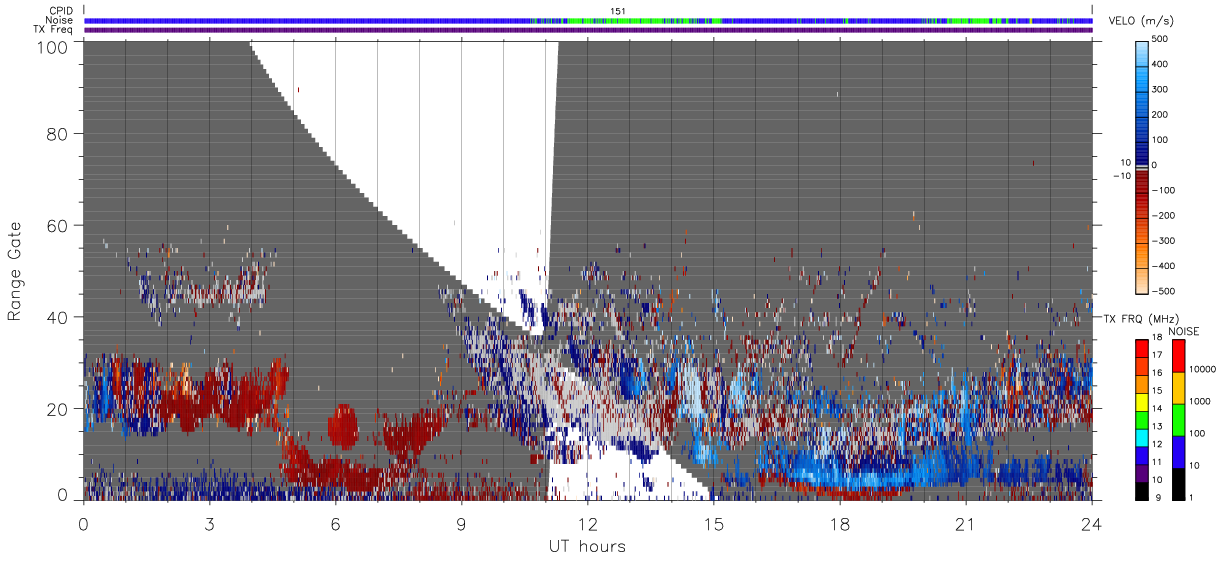
Task: Click the 21 tick on the UT hours axis
Action: (966, 524)
